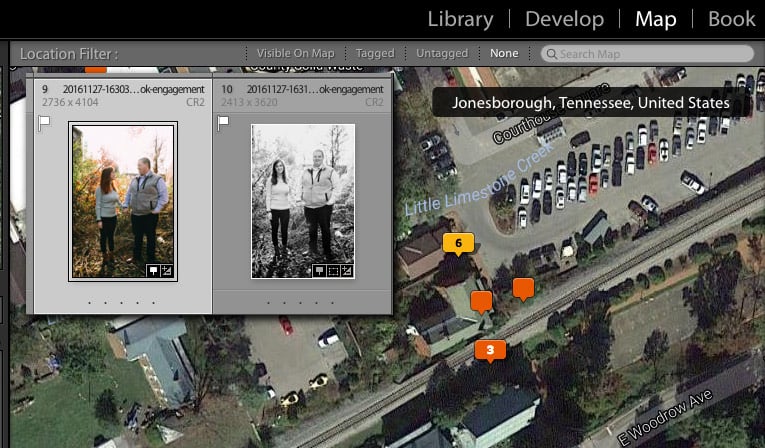Click the Jonesborough, Tennessee, United States overlay
The image size is (765, 448).
point(590,102)
